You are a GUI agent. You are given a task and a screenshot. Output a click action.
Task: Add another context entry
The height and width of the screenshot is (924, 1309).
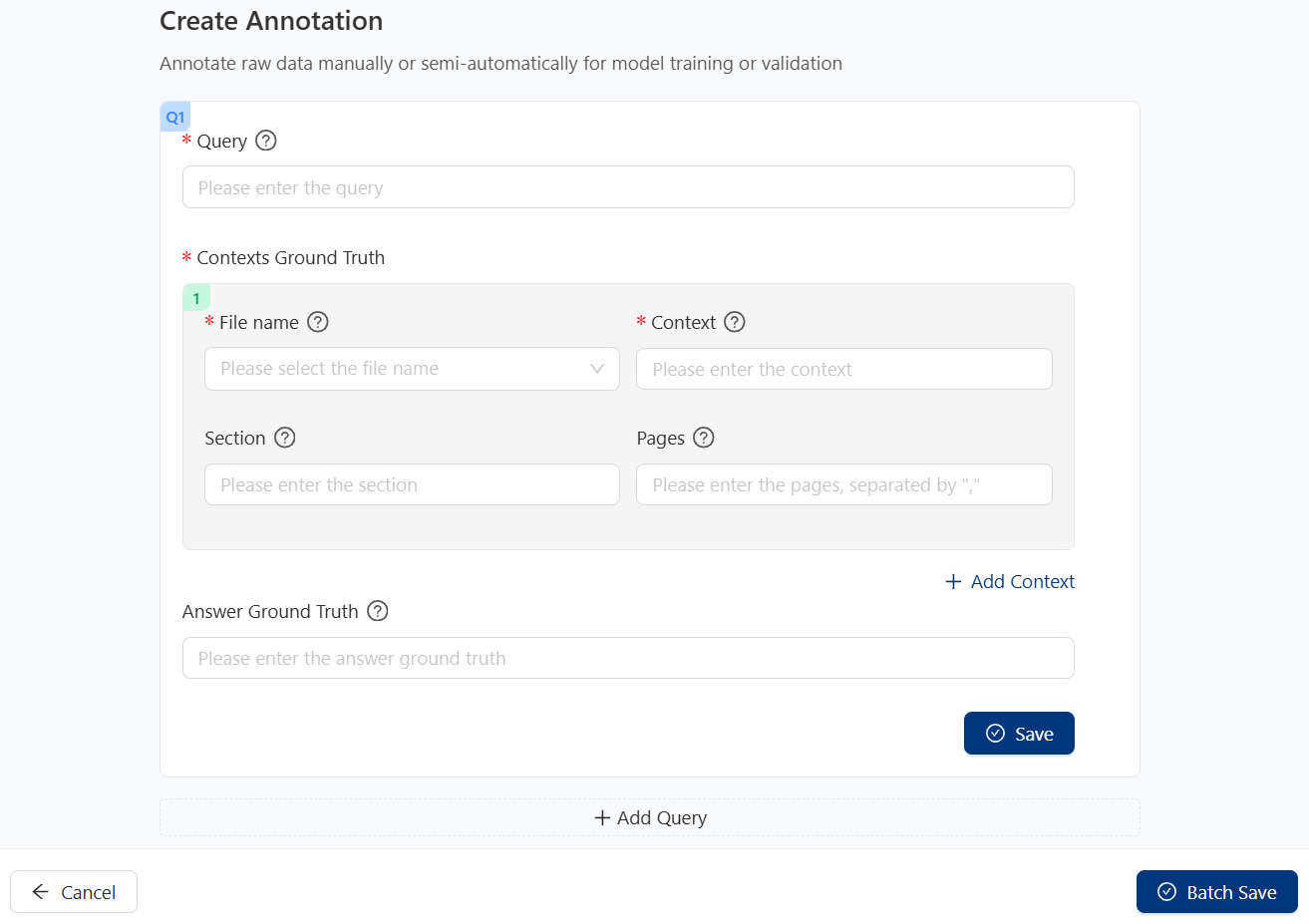[1010, 581]
